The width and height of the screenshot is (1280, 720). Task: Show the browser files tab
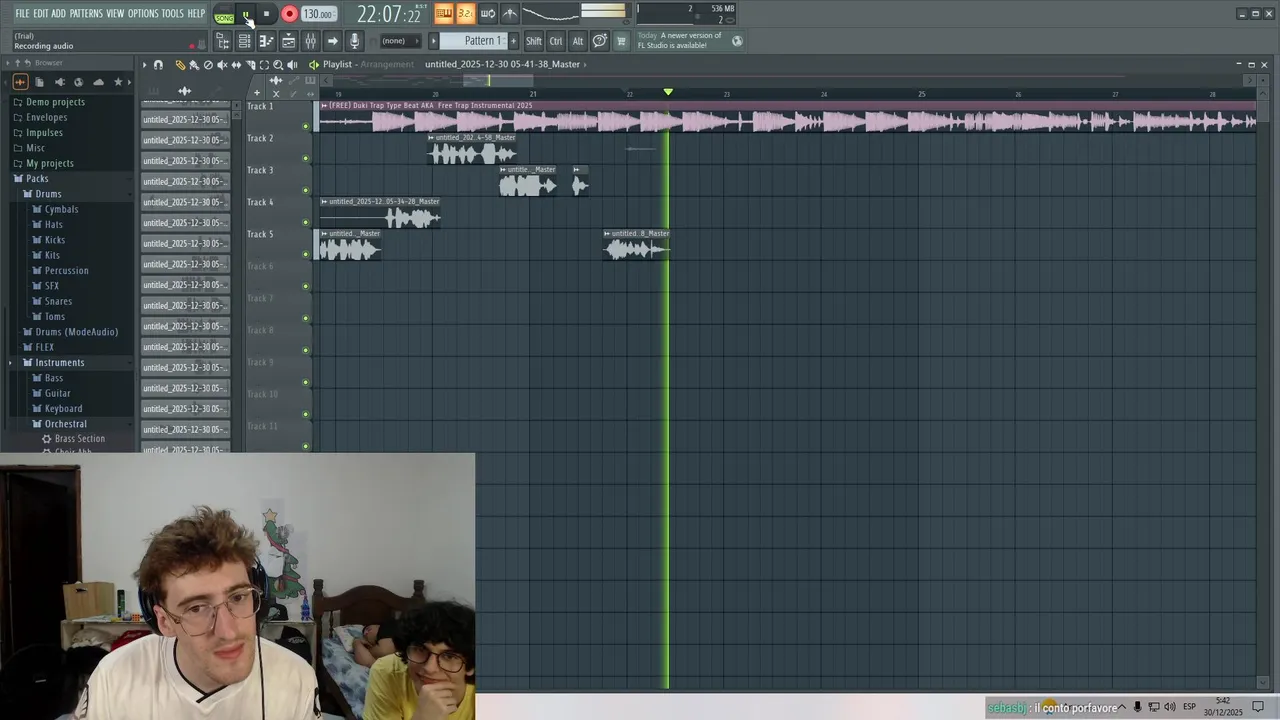[39, 82]
